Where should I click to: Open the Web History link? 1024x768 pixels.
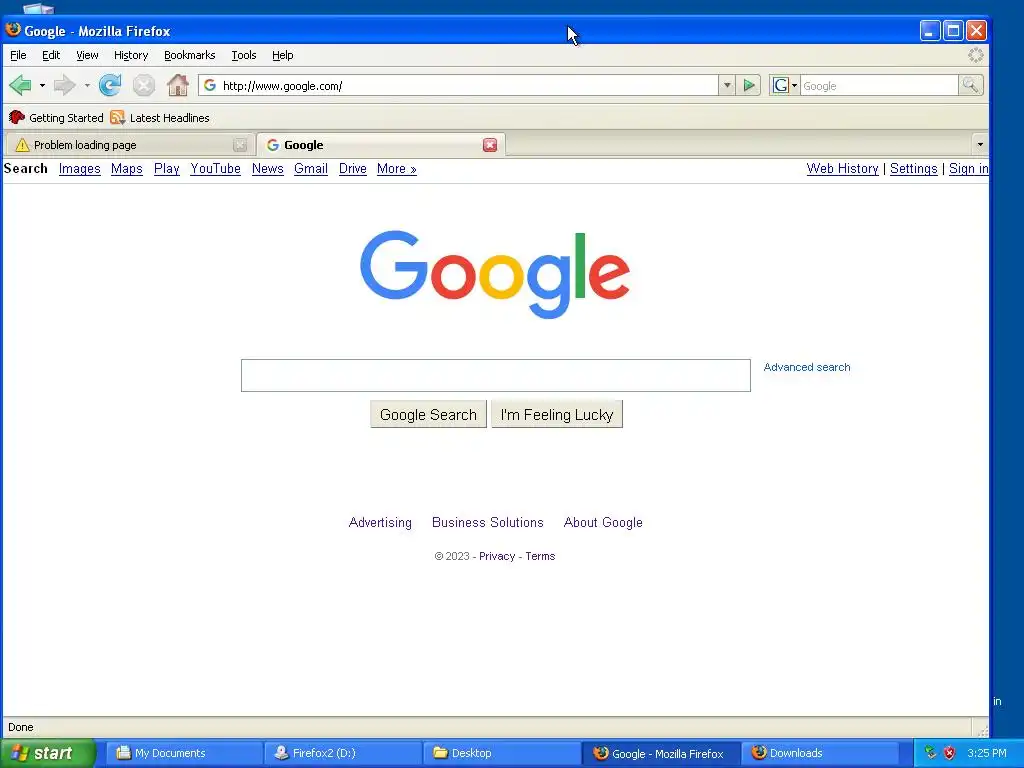(842, 168)
